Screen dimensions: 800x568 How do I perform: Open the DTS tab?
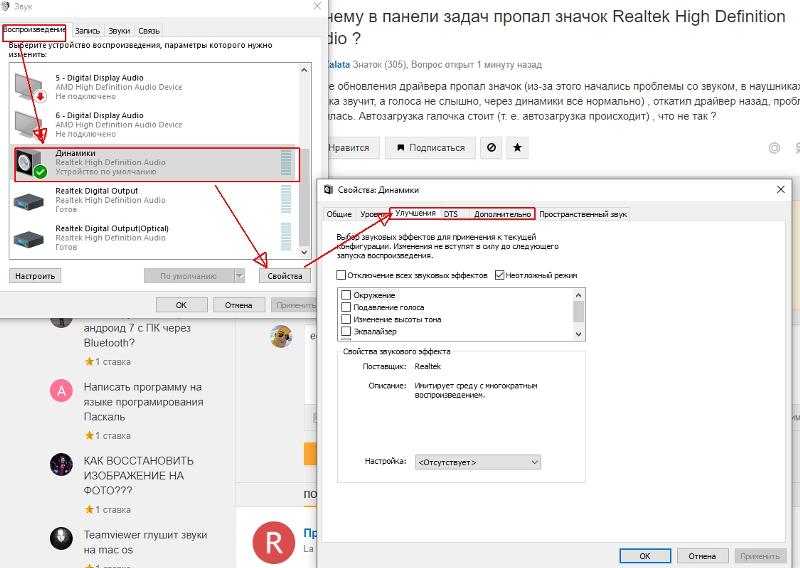[451, 214]
